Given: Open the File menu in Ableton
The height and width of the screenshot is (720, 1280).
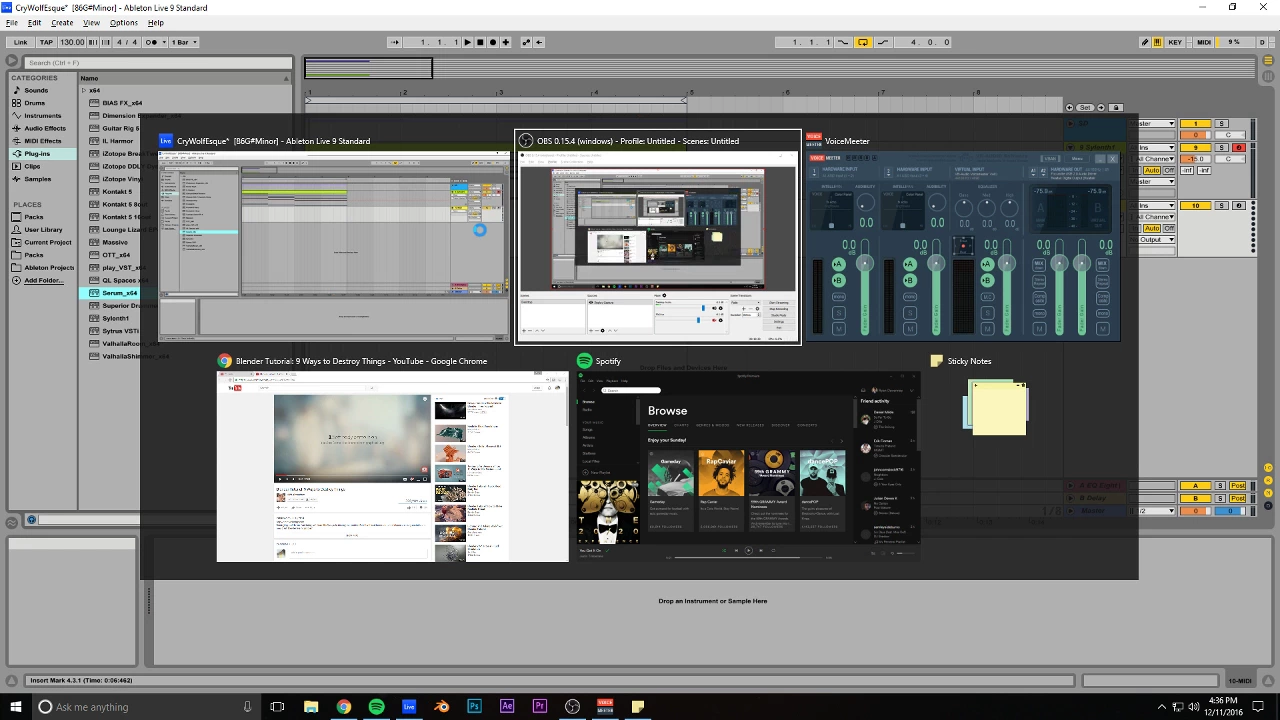Looking at the screenshot, I should [12, 22].
